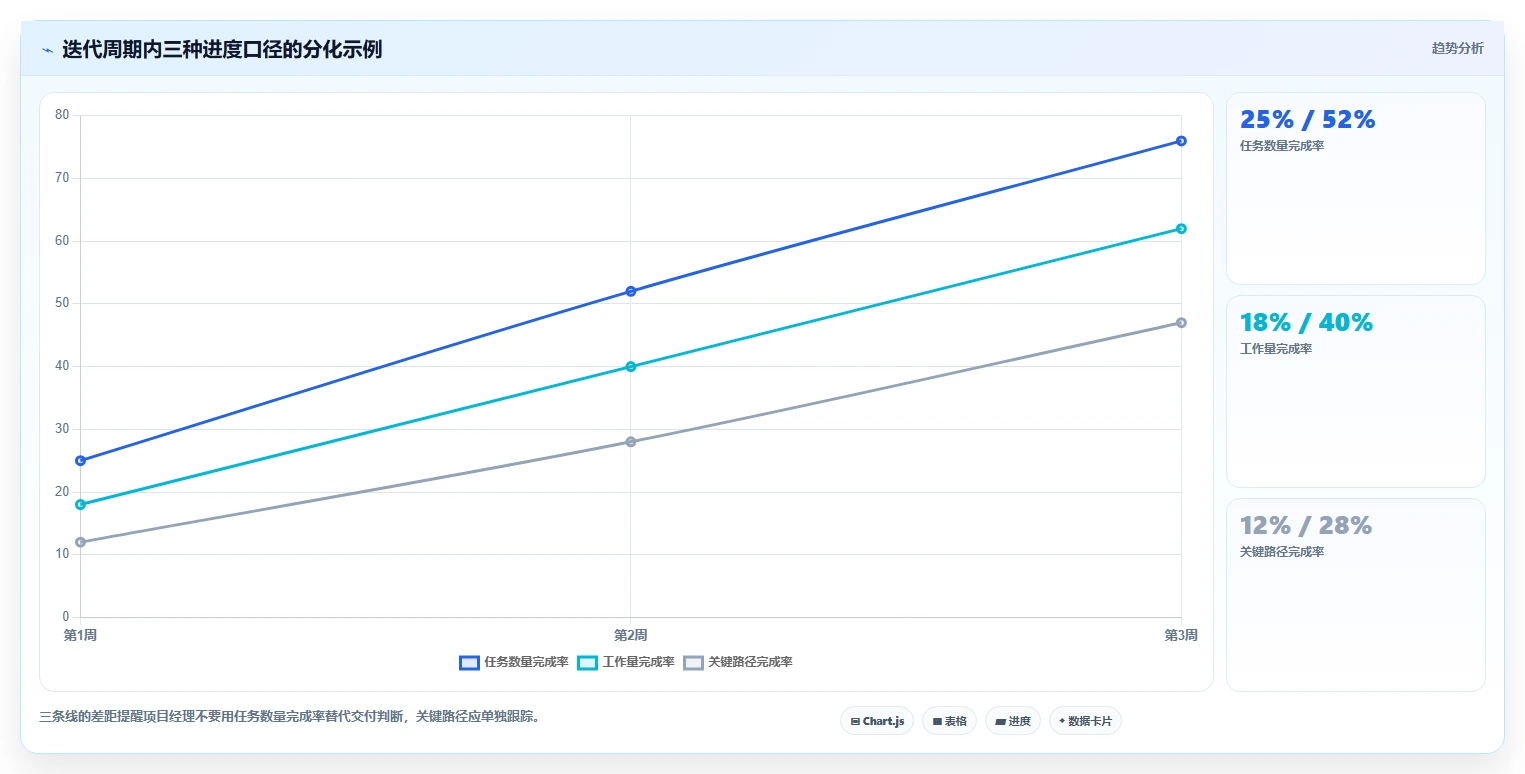The image size is (1525, 774).
Task: Click the 50 y-axis tick label
Action: [62, 303]
